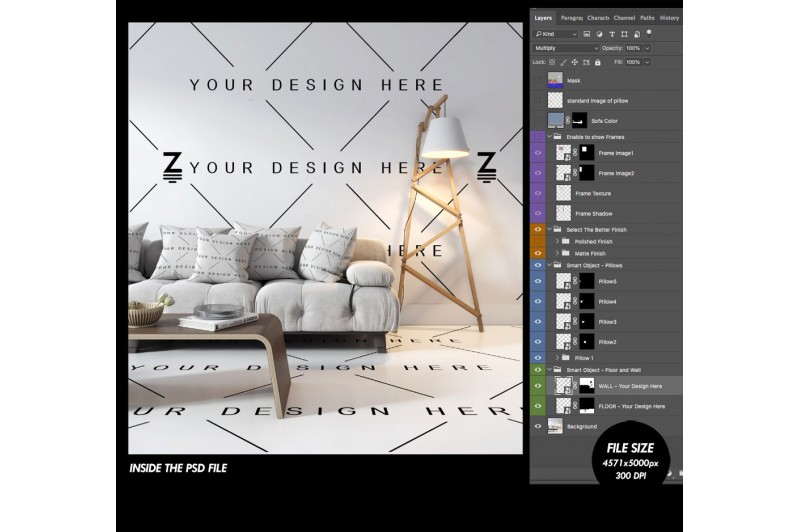The width and height of the screenshot is (800, 532).
Task: Expand the Polished Finish group
Action: [557, 241]
